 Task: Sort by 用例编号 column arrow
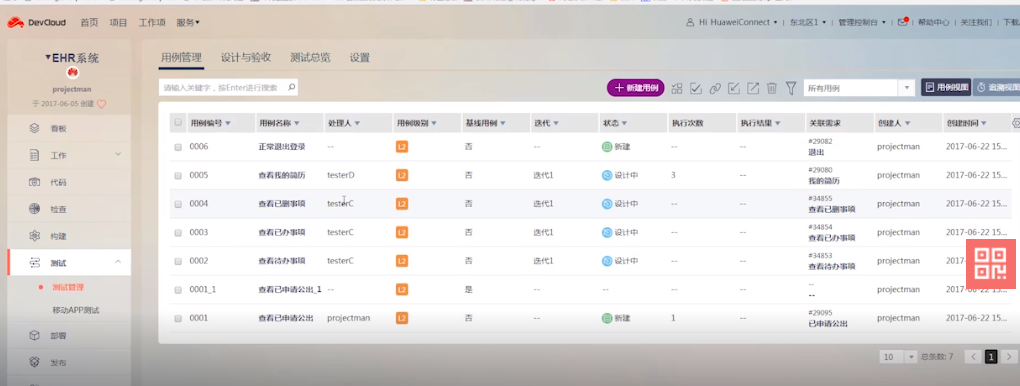[x=228, y=123]
